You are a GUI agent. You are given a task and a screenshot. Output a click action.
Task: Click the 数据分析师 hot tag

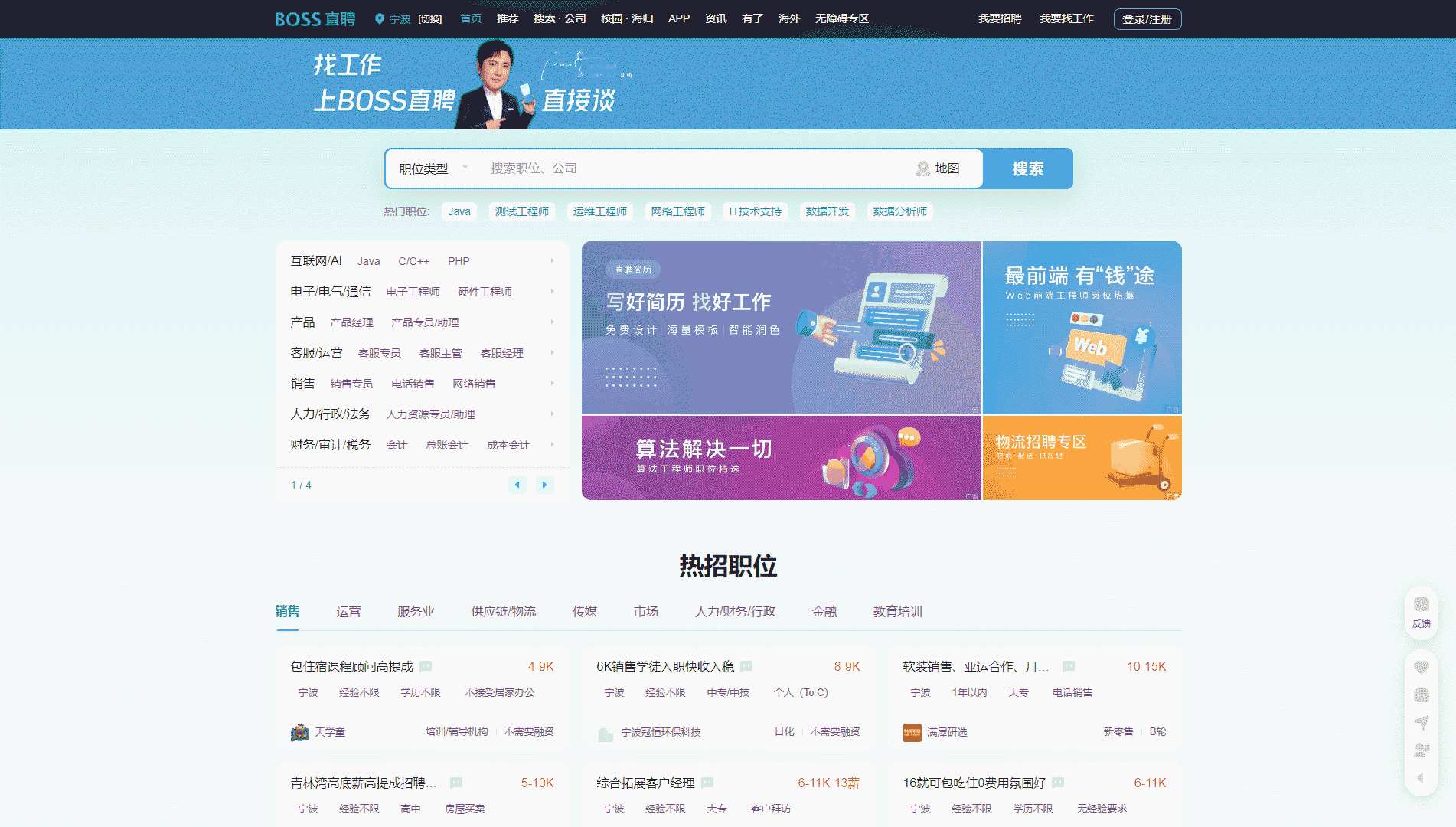point(900,211)
